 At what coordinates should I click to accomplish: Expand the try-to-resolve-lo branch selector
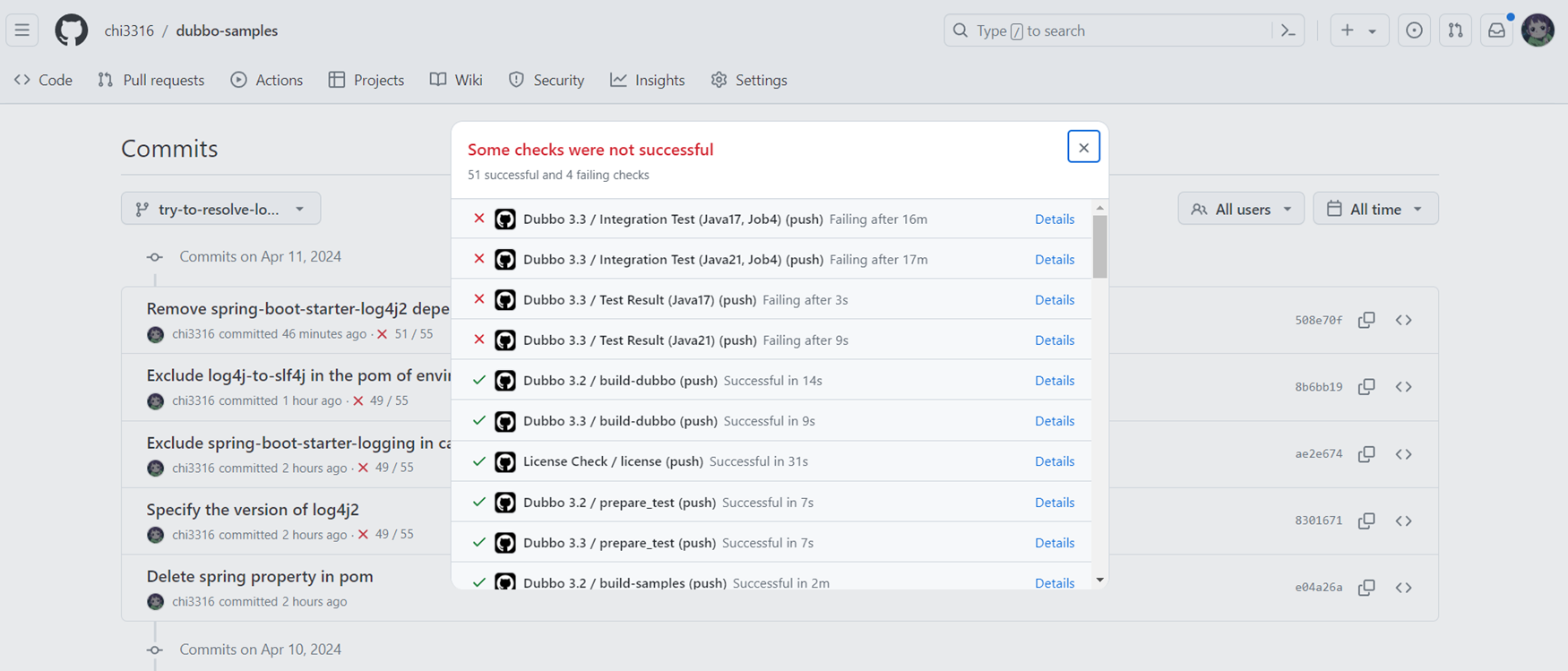click(x=220, y=209)
